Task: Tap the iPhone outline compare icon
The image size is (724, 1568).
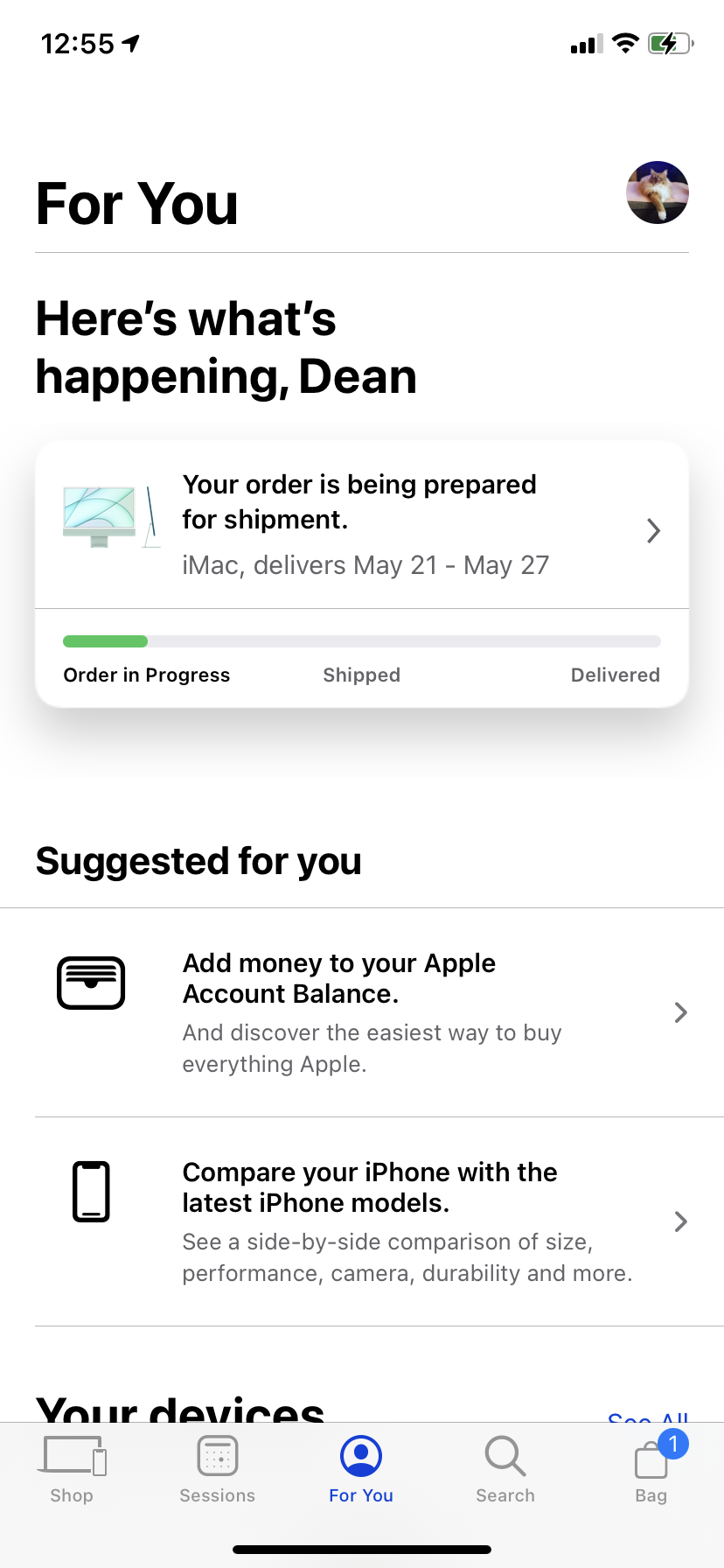Action: [91, 1191]
